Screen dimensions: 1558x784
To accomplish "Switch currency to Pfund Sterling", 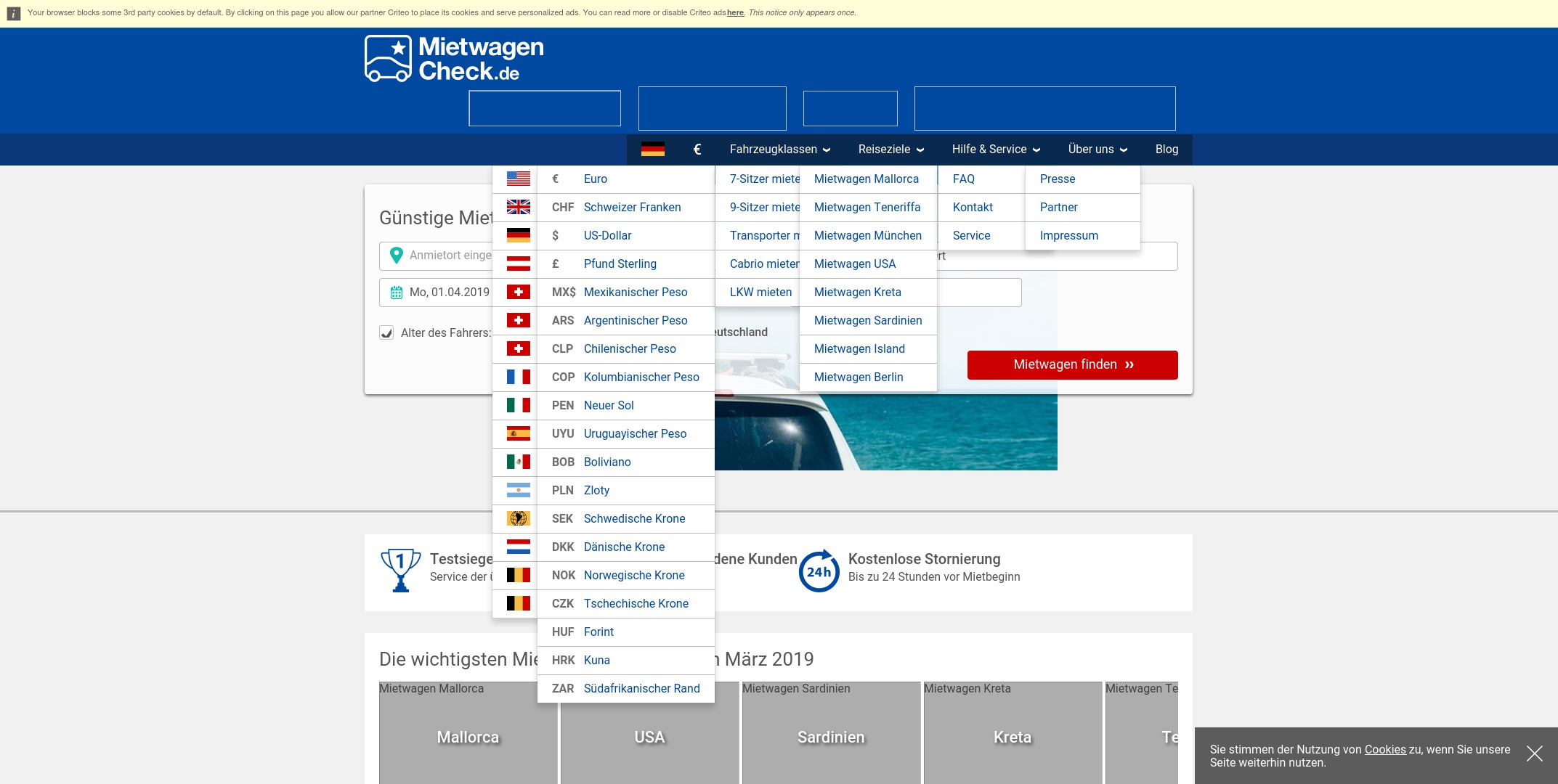I will pyautogui.click(x=625, y=264).
